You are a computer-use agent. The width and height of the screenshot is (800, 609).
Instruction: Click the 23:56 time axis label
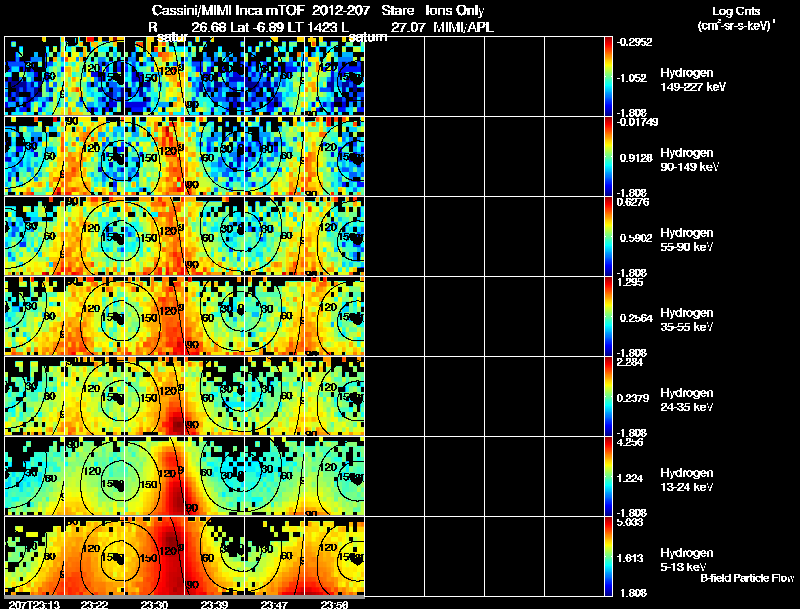334,604
